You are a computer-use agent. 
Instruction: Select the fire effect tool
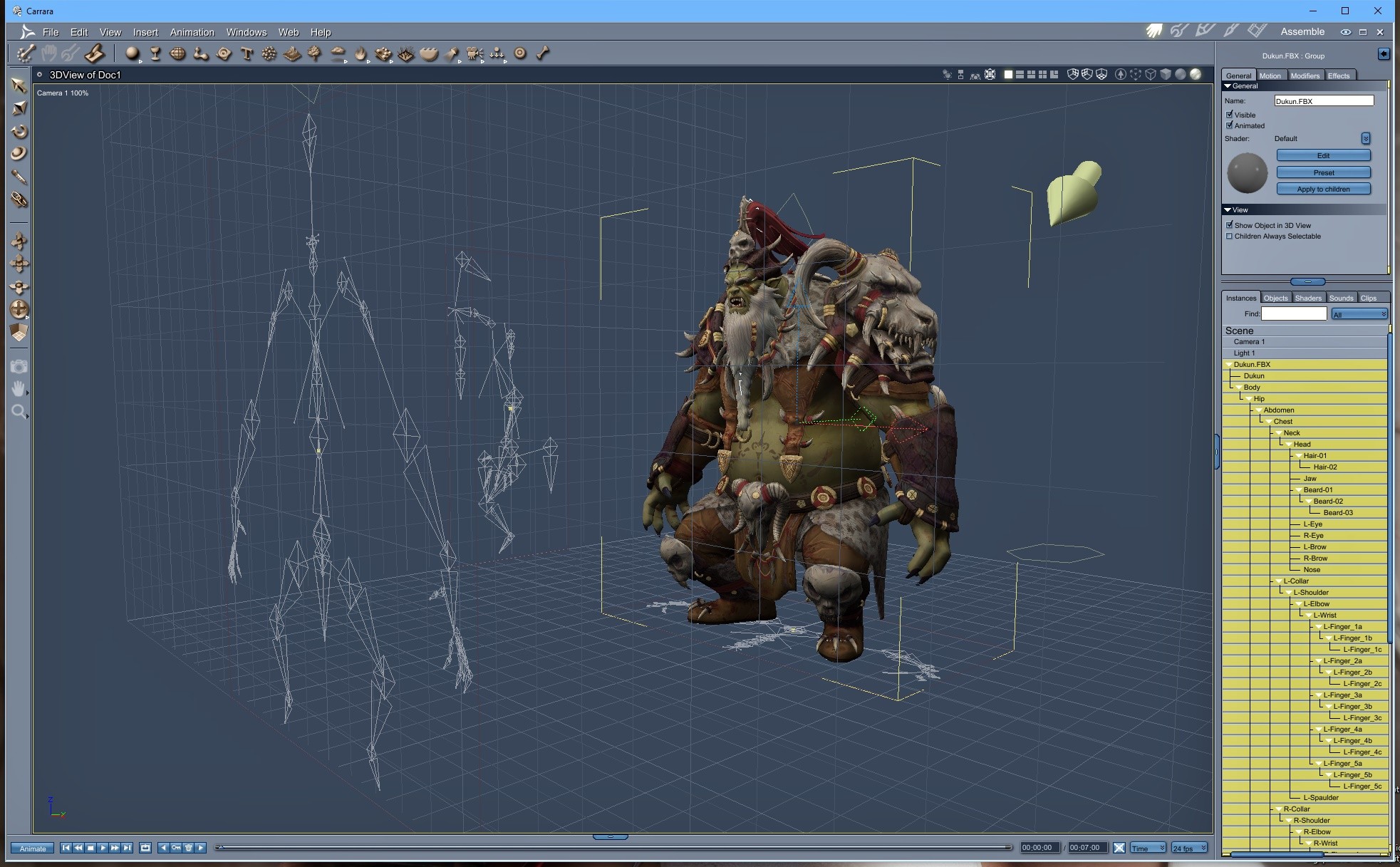click(361, 53)
